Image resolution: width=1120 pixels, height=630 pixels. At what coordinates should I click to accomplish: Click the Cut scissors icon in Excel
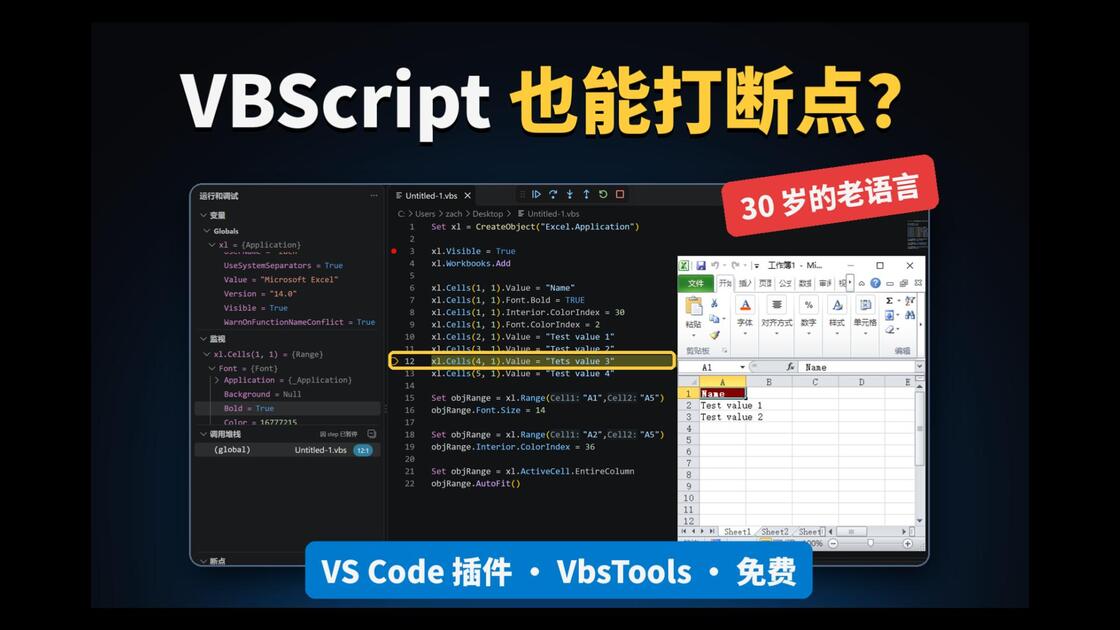(x=714, y=304)
